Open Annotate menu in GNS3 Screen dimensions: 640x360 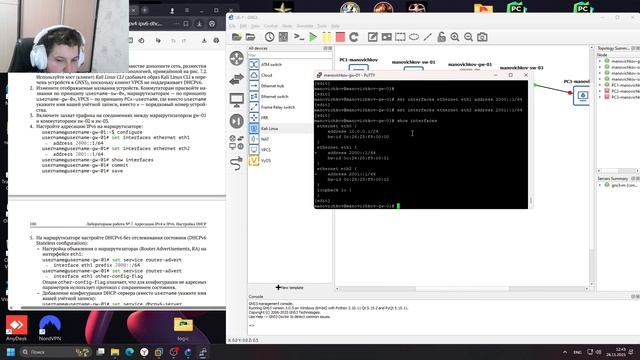click(304, 26)
